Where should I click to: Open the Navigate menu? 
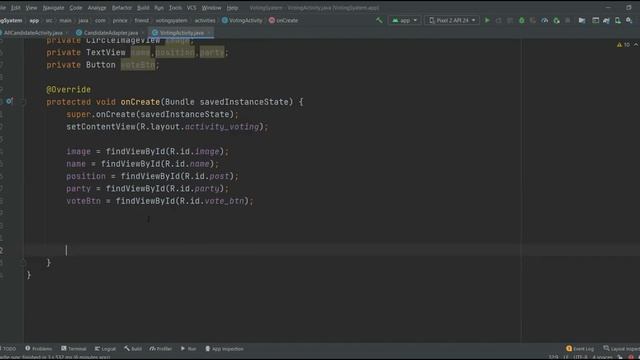(53, 8)
